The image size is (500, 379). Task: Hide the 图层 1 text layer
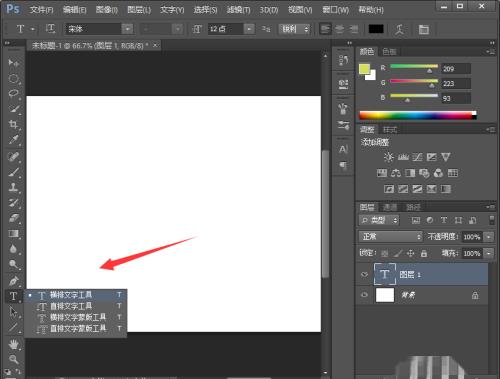coord(364,275)
